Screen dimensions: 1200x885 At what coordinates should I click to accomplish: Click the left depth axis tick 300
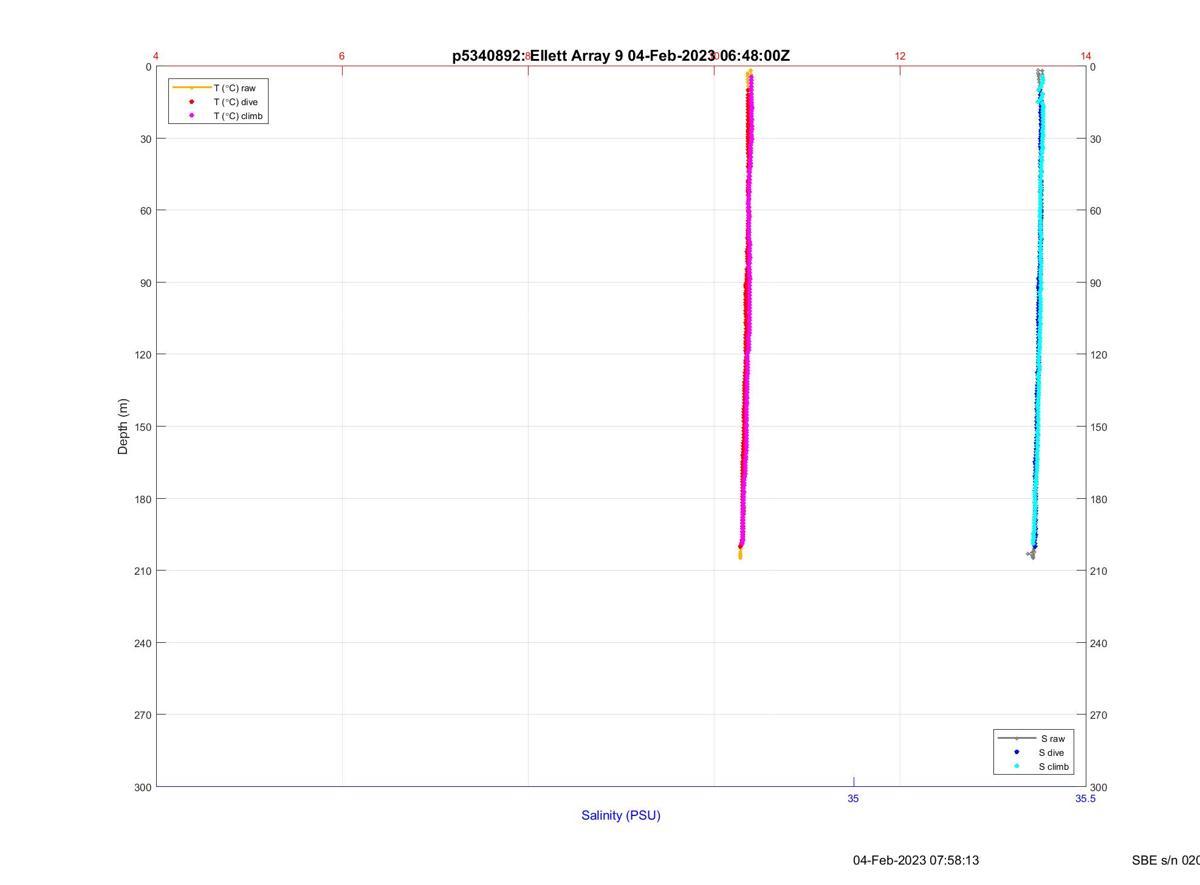click(x=143, y=787)
